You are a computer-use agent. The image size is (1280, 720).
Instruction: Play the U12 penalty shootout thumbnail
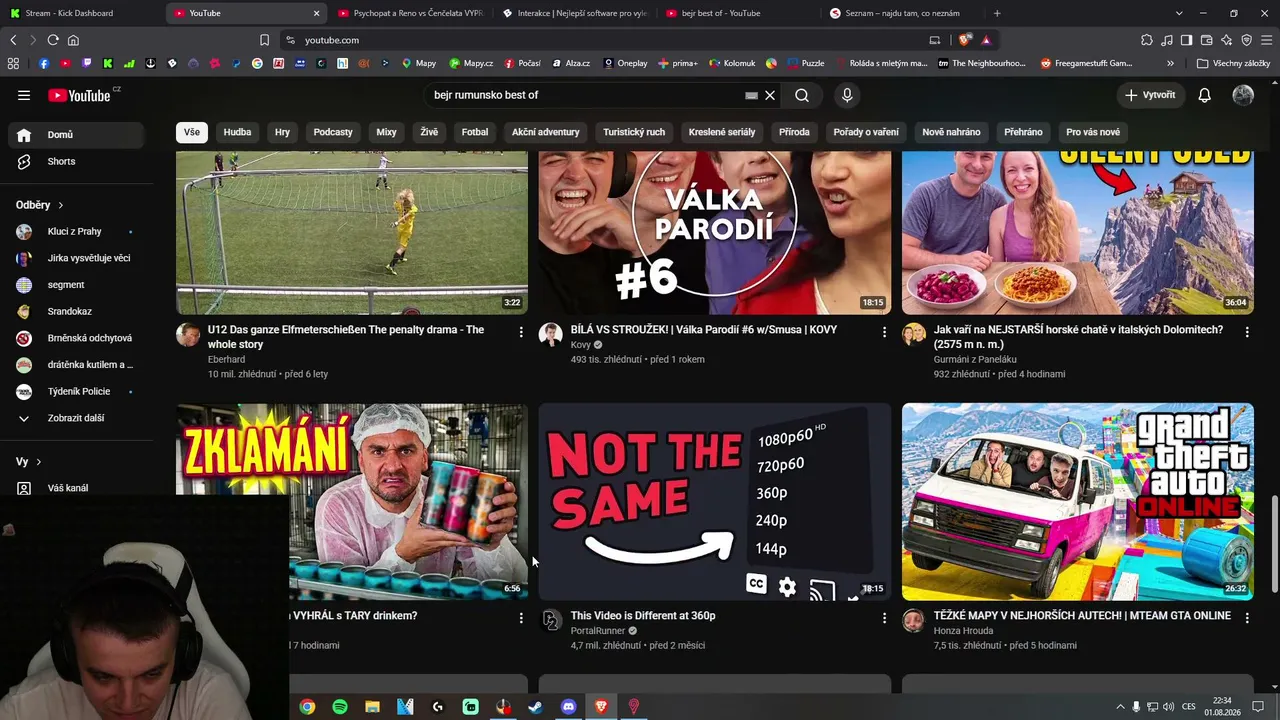pos(352,233)
